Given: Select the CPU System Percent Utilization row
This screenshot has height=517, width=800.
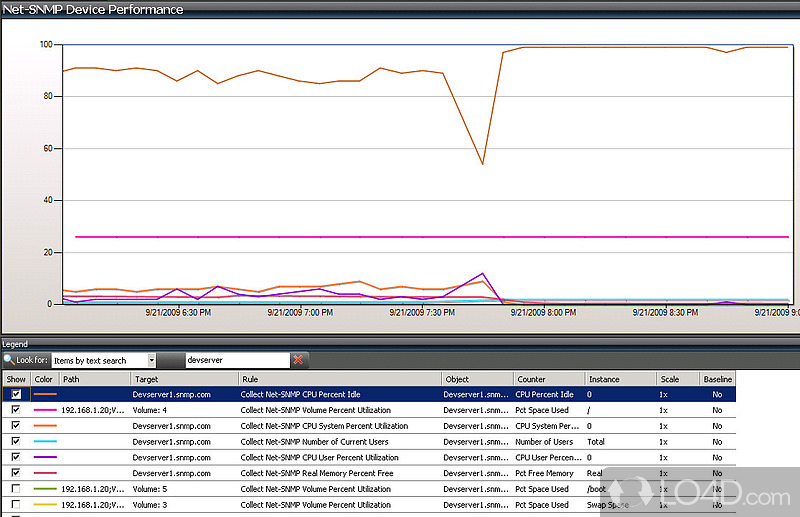Looking at the screenshot, I should tap(324, 426).
